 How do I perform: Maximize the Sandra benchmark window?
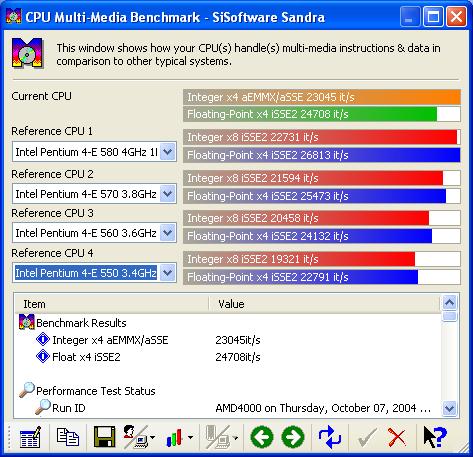[433, 16]
